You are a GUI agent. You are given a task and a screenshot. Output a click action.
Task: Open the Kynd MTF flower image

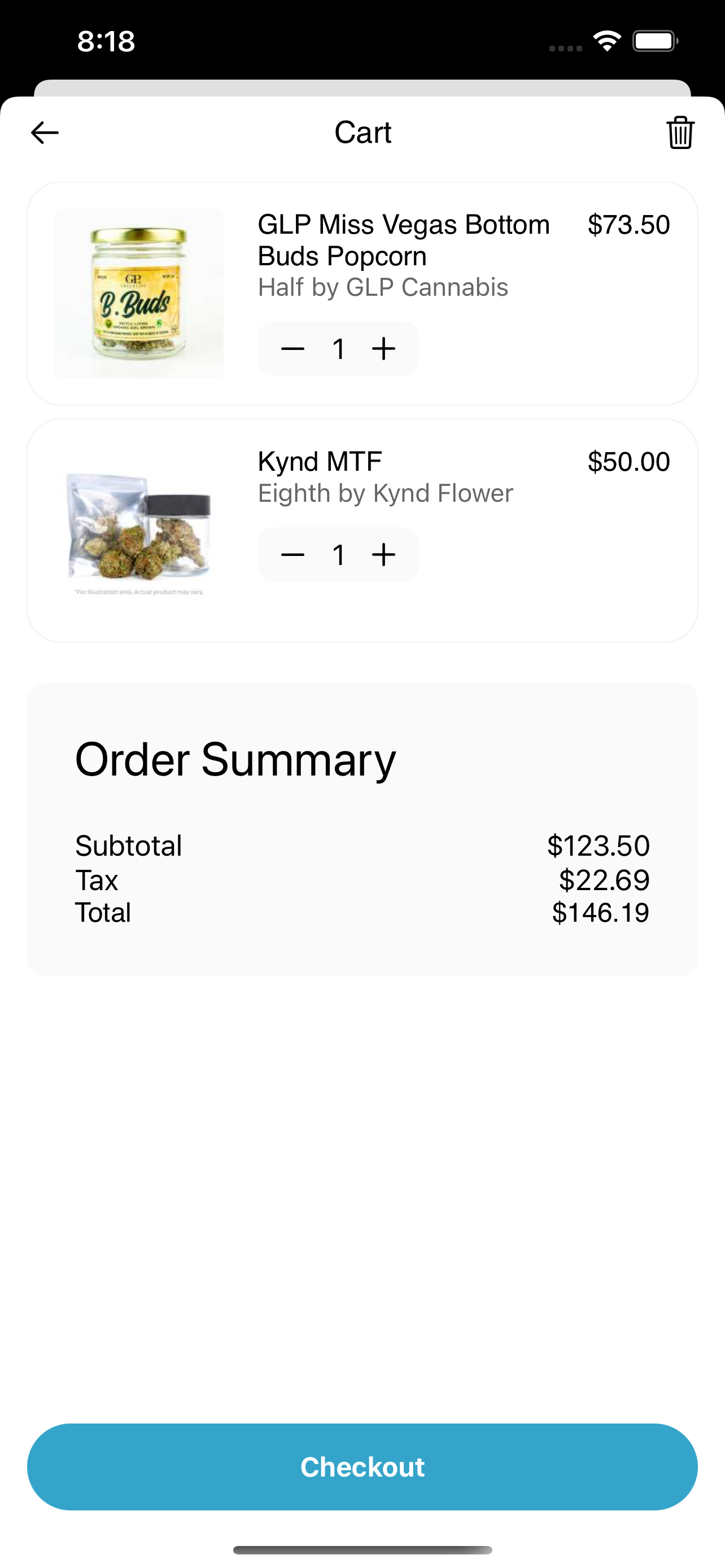pos(139,531)
